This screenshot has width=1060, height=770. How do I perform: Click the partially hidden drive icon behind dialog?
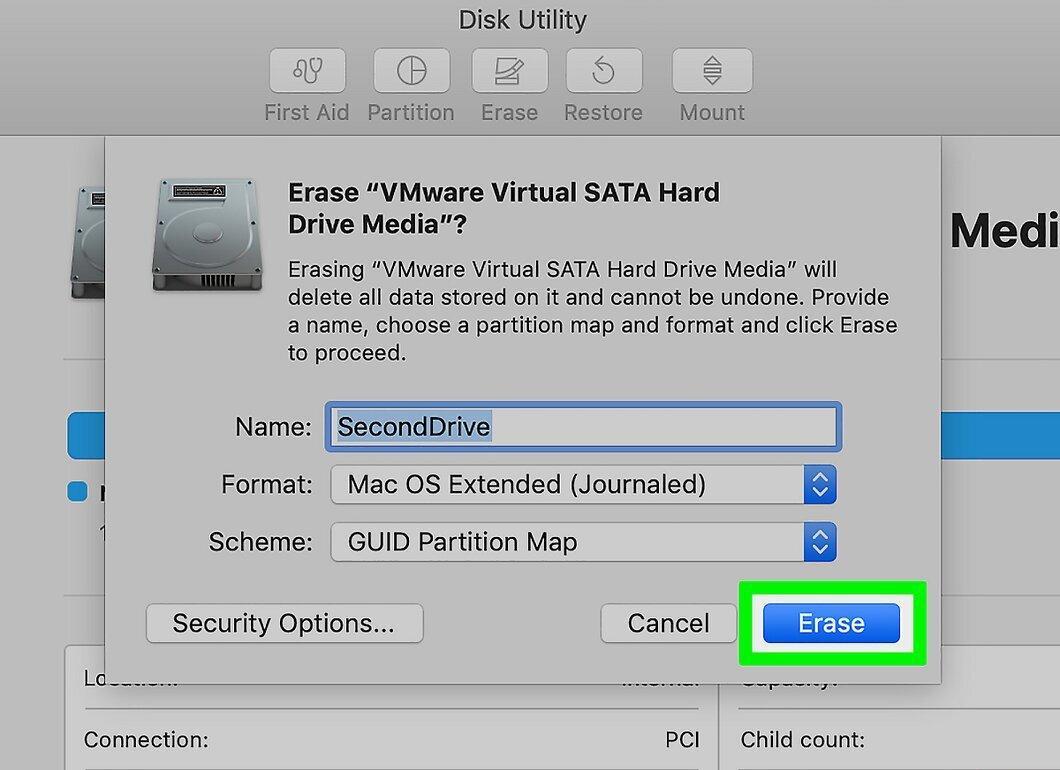pyautogui.click(x=88, y=242)
